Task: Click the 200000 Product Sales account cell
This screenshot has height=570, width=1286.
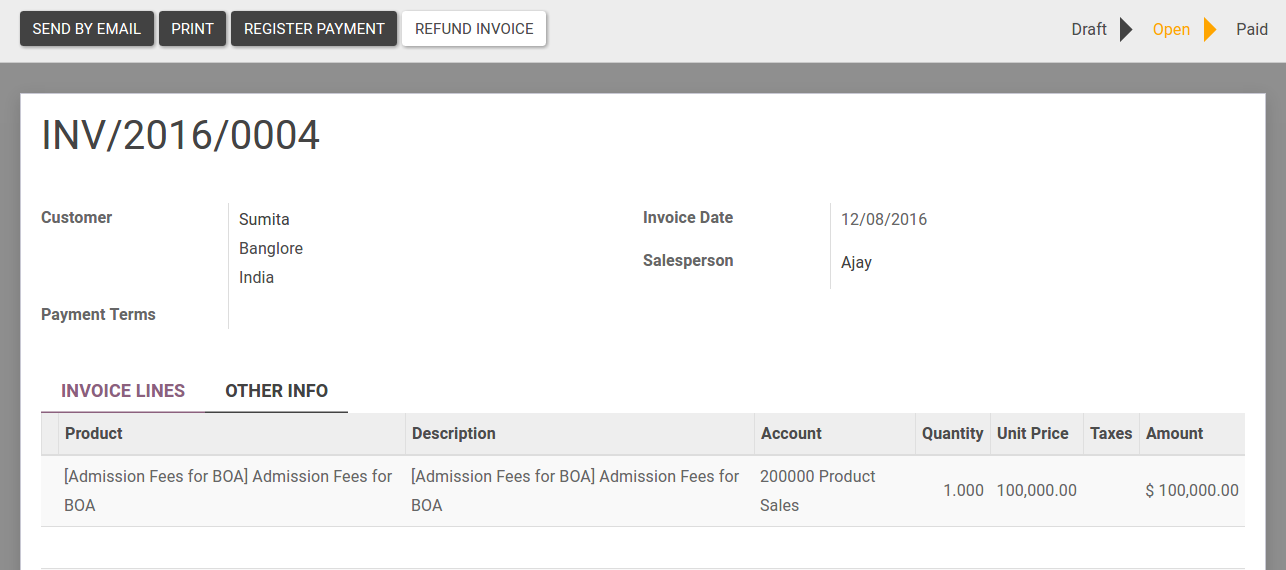Action: pyautogui.click(x=817, y=490)
